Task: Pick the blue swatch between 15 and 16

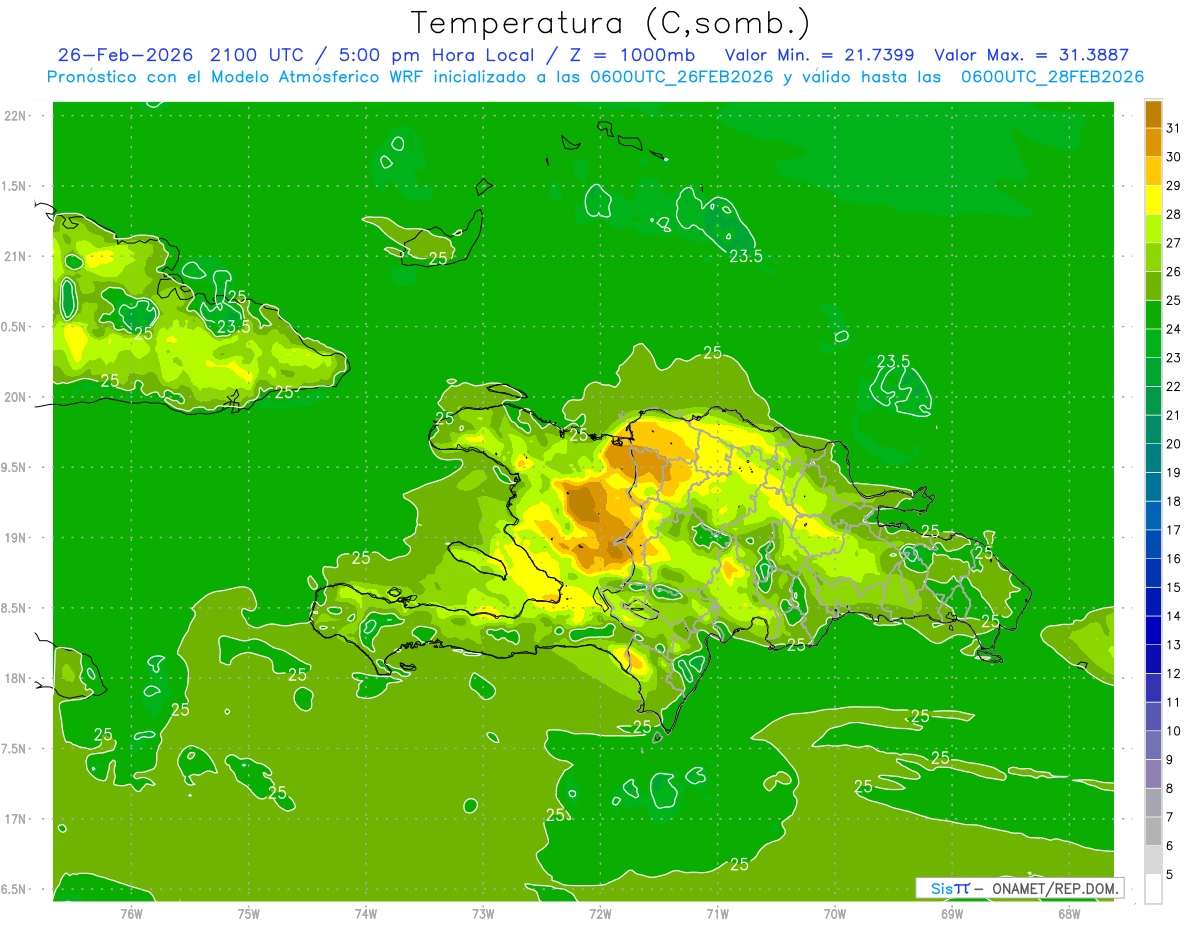Action: click(x=1153, y=573)
